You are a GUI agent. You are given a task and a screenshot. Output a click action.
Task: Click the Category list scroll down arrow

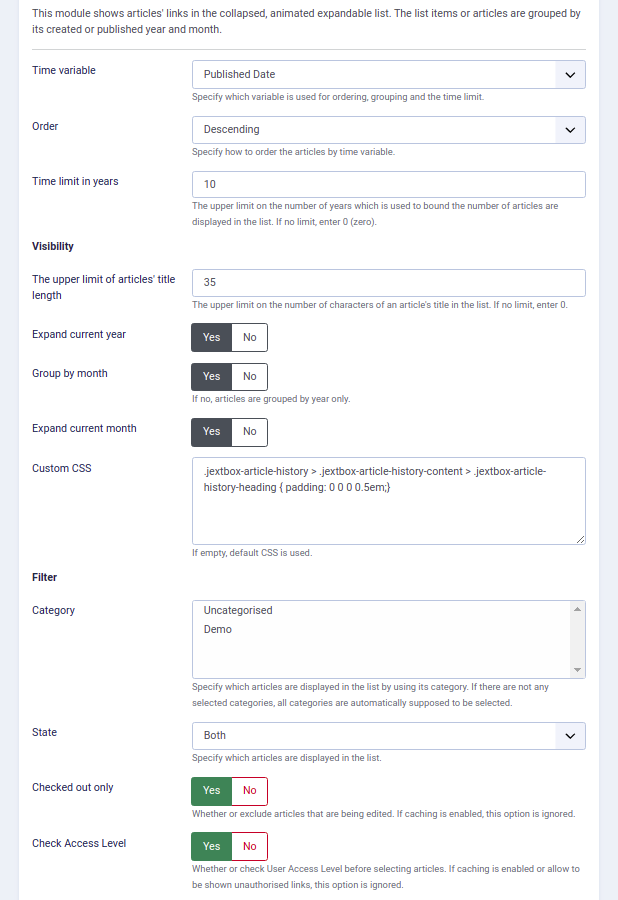577,670
